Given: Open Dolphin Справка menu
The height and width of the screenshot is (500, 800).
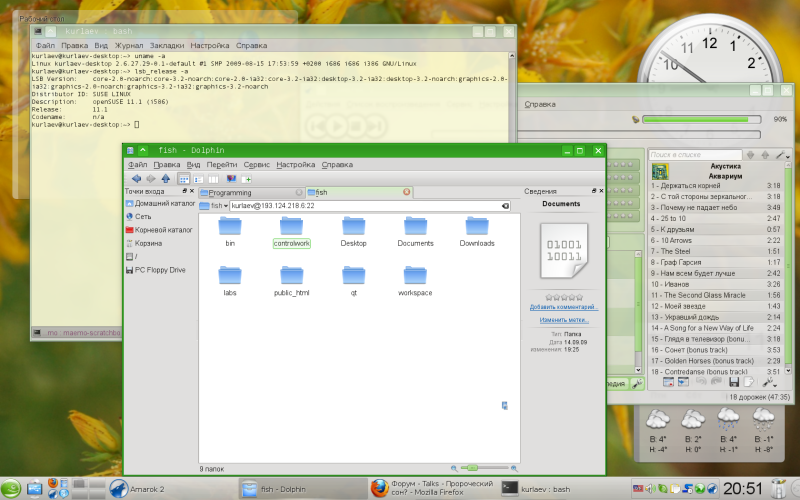Looking at the screenshot, I should (x=337, y=165).
